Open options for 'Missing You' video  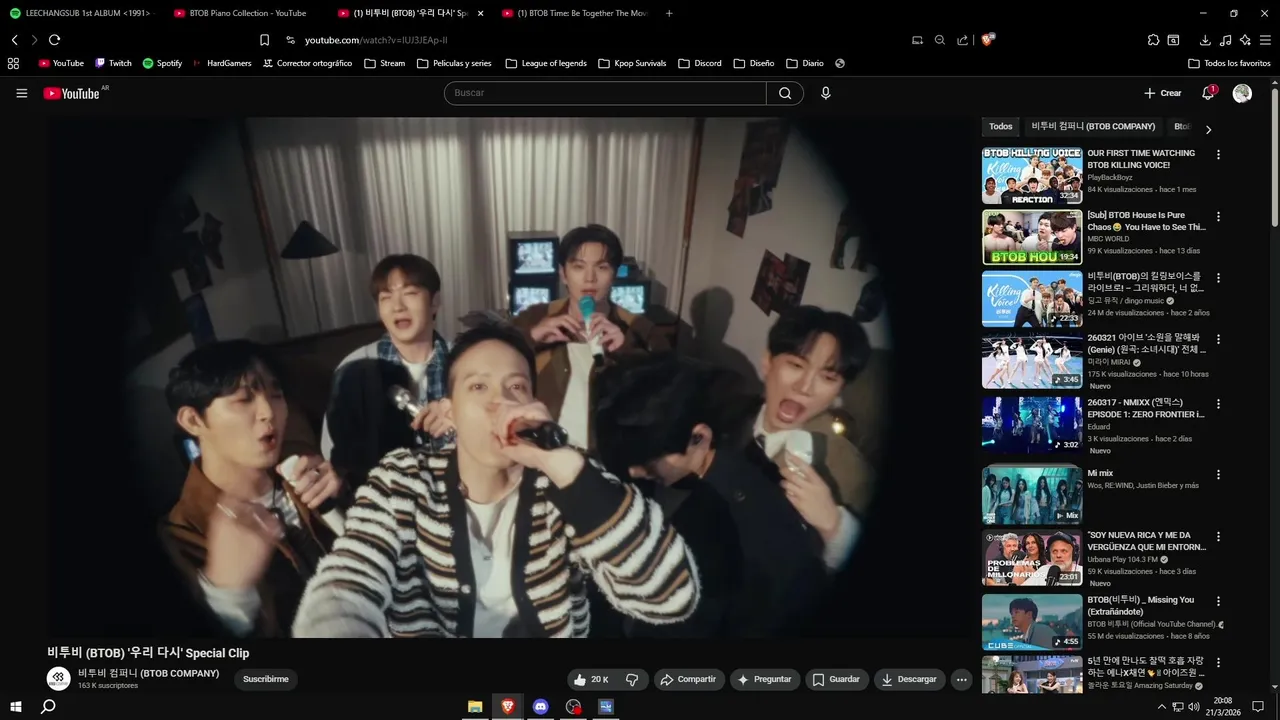pos(1218,602)
